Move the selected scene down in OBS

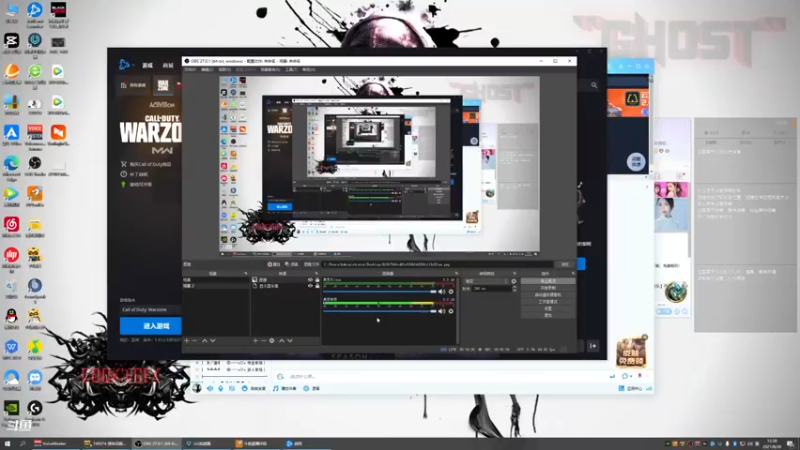tap(213, 340)
